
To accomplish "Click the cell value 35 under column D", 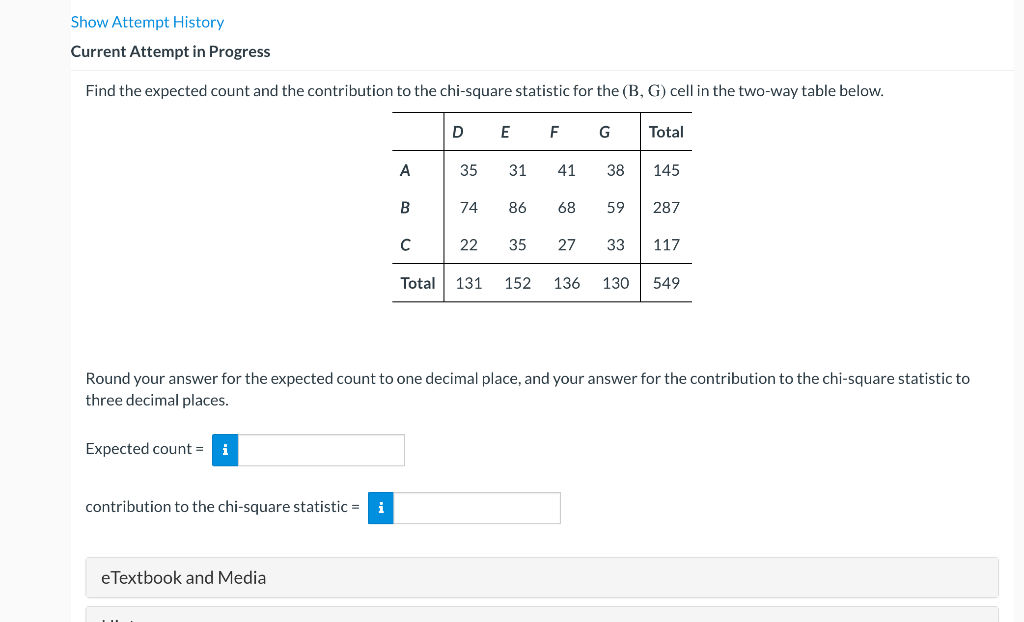I will [x=468, y=170].
